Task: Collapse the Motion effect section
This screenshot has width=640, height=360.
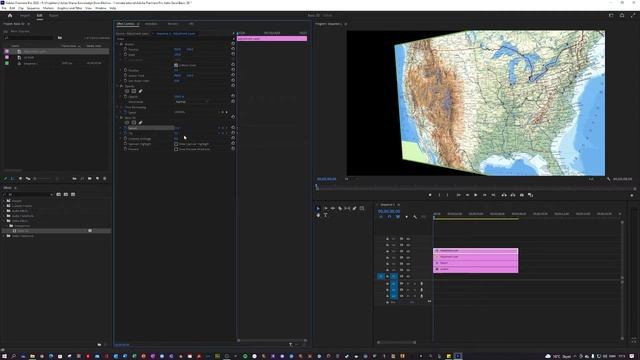Action: coord(117,44)
